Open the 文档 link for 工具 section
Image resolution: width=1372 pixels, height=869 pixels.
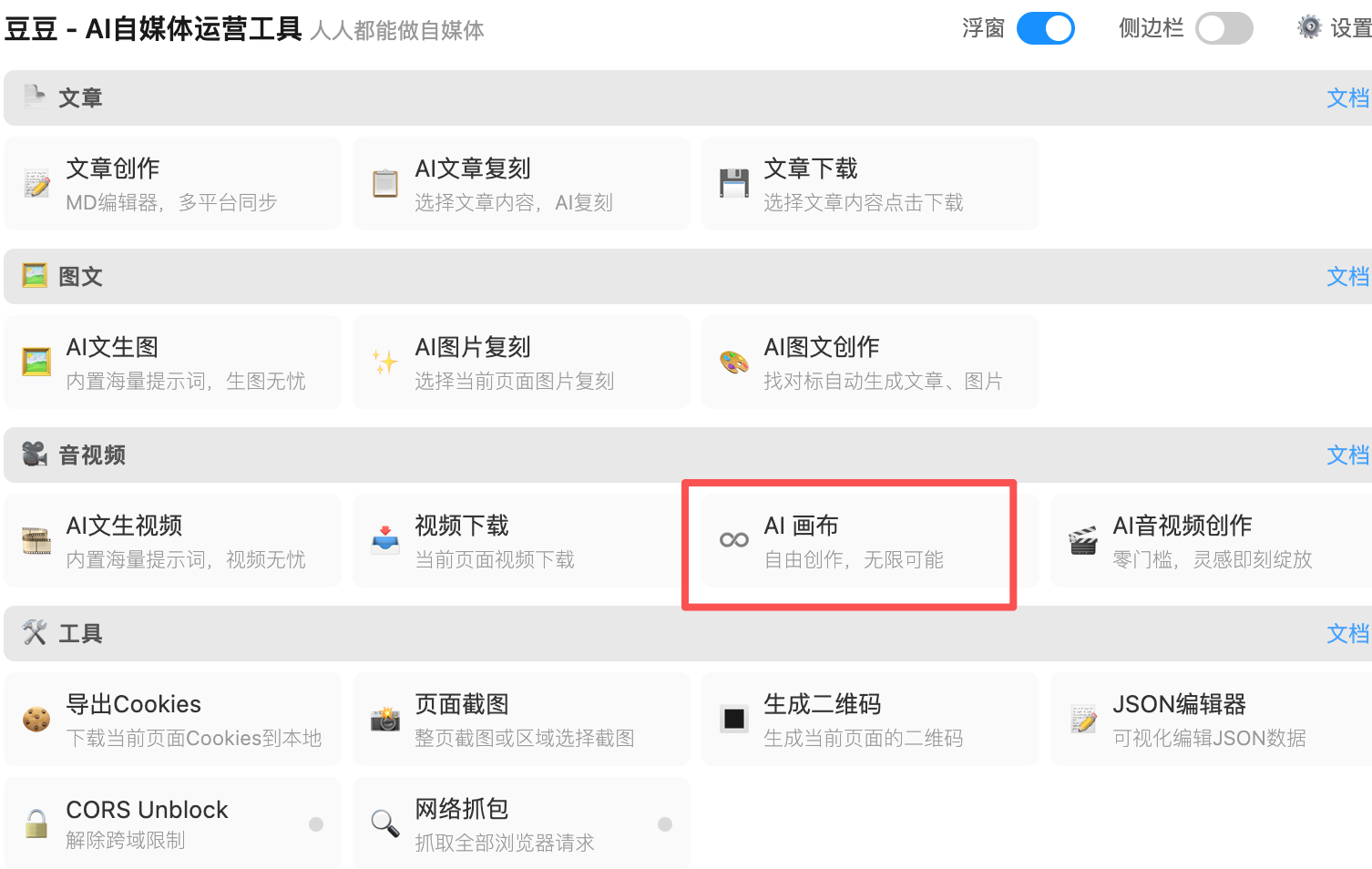1347,634
